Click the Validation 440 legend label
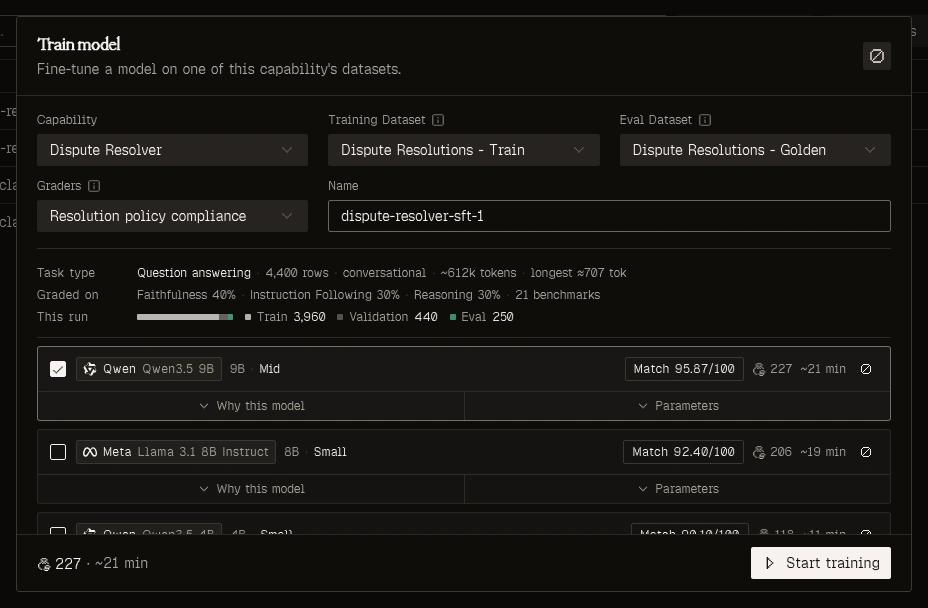928x608 pixels. click(388, 317)
